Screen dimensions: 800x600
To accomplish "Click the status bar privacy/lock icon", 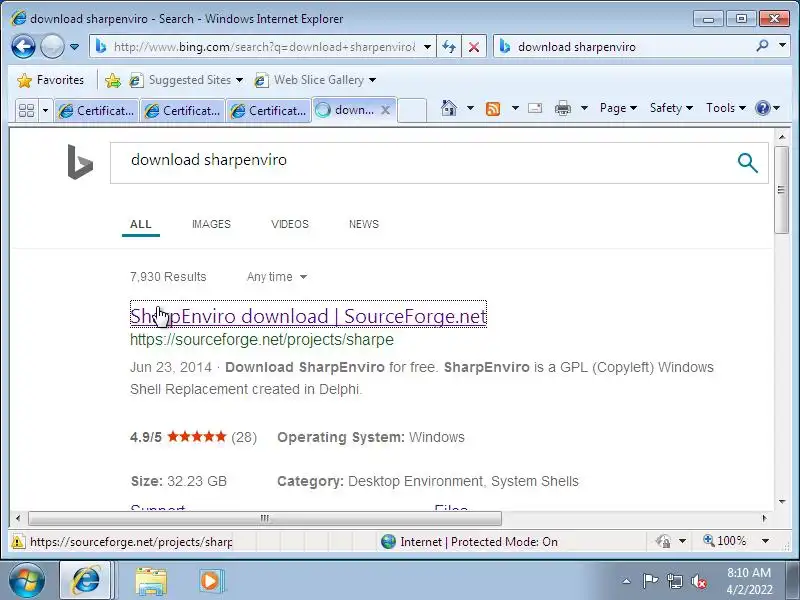I will click(x=663, y=541).
